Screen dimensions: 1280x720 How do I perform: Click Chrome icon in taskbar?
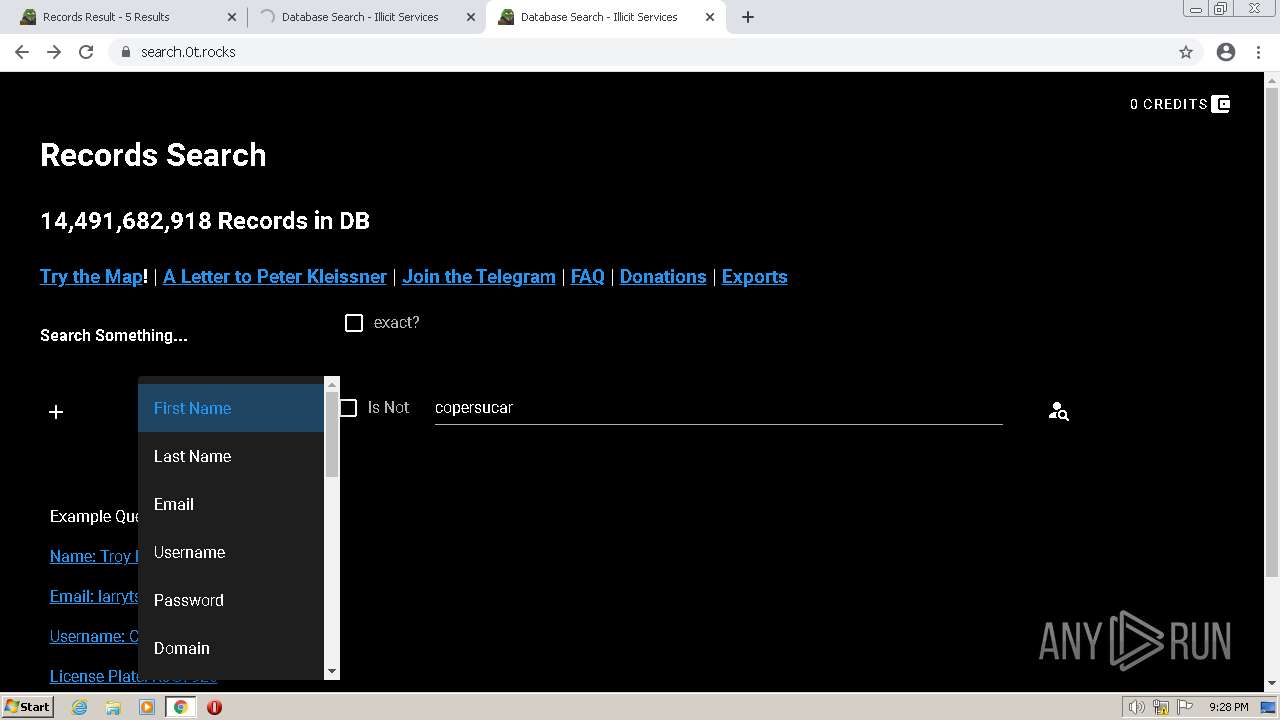point(180,707)
